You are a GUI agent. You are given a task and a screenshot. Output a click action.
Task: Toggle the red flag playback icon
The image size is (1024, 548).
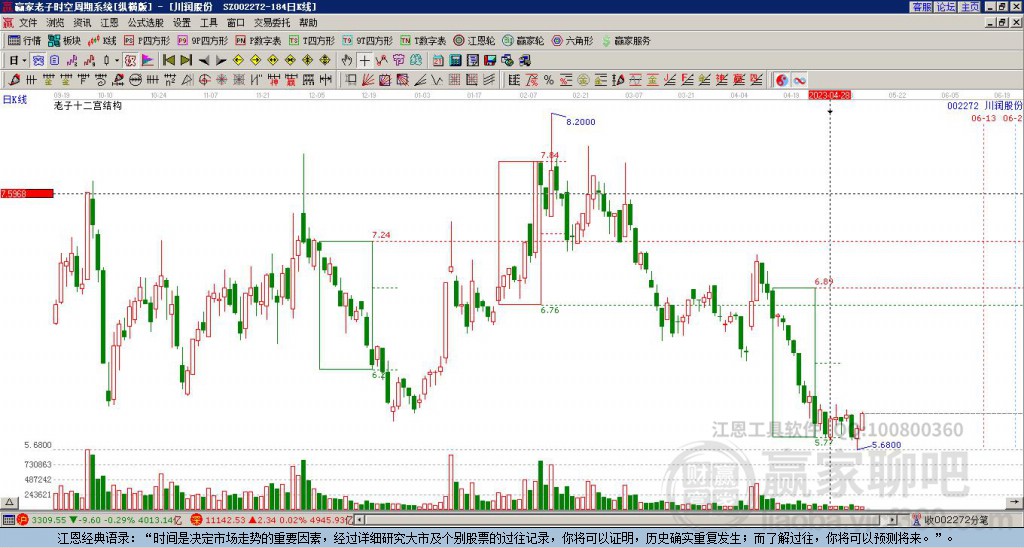pyautogui.click(x=149, y=60)
